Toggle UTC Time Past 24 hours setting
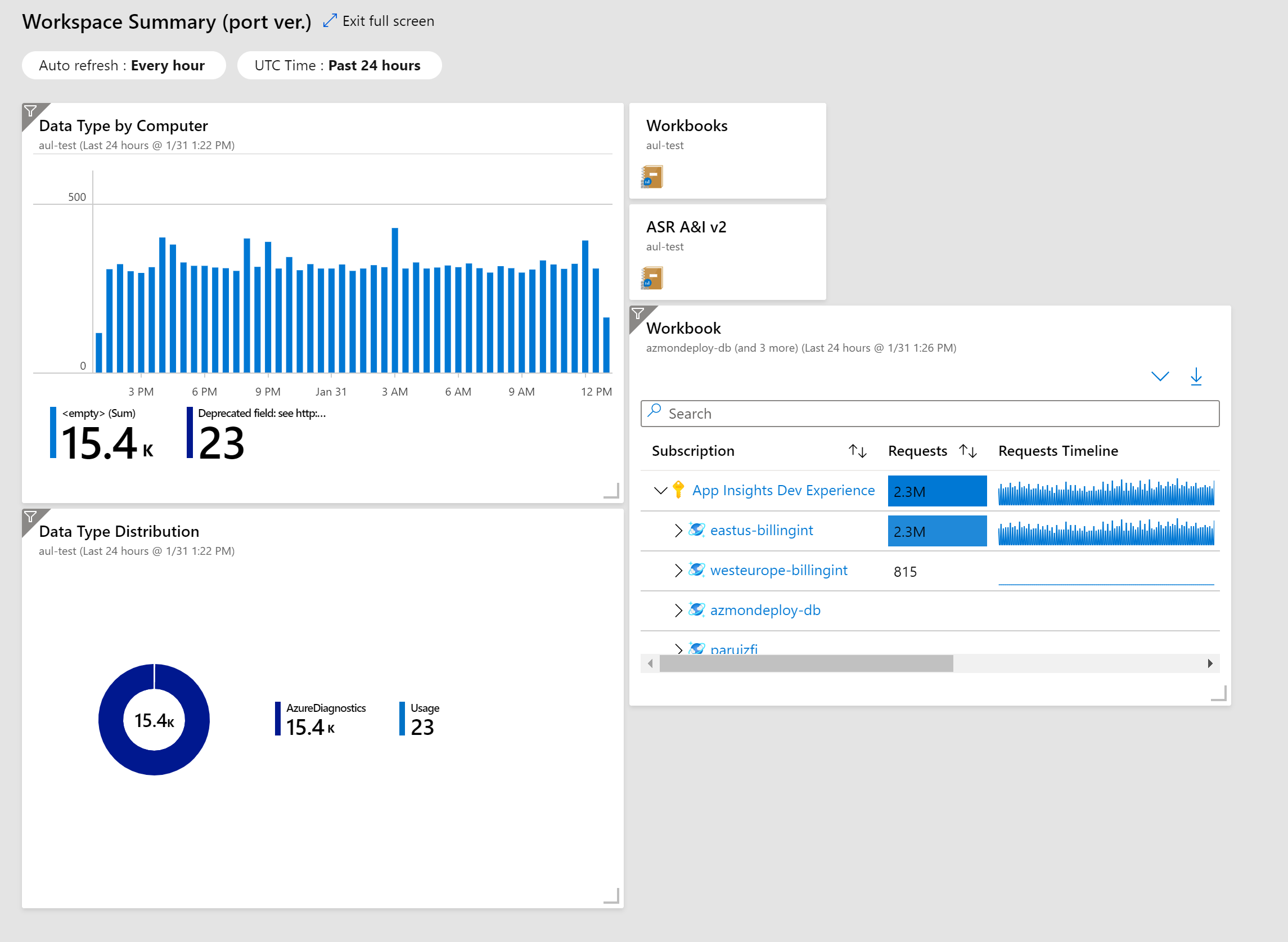The height and width of the screenshot is (942, 1288). click(340, 65)
